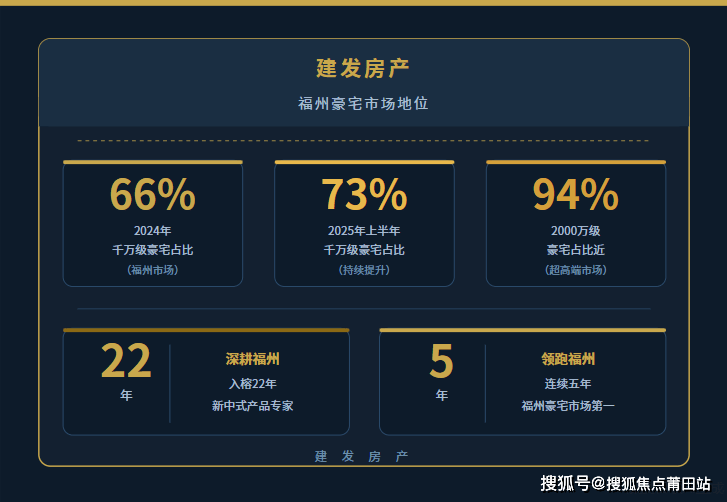
Task: Click the 福州豪宅市场第一 text
Action: tap(568, 406)
